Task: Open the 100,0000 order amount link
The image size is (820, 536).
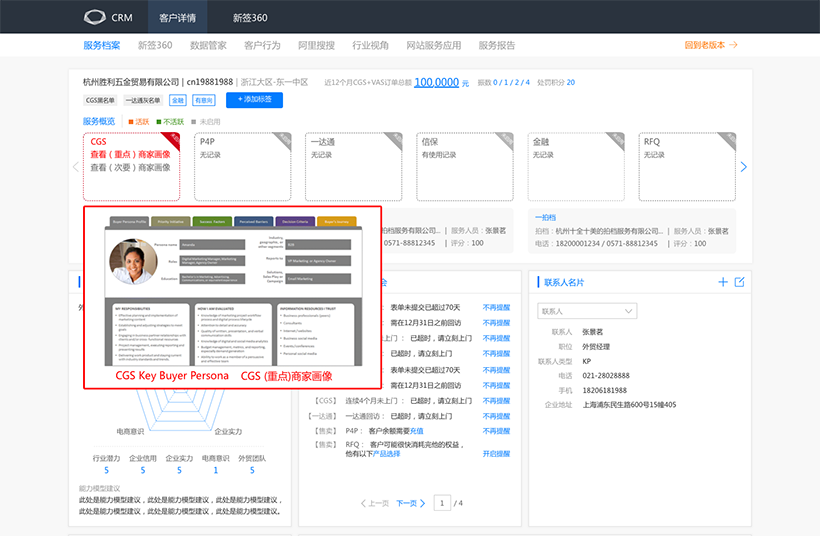Action: 436,82
